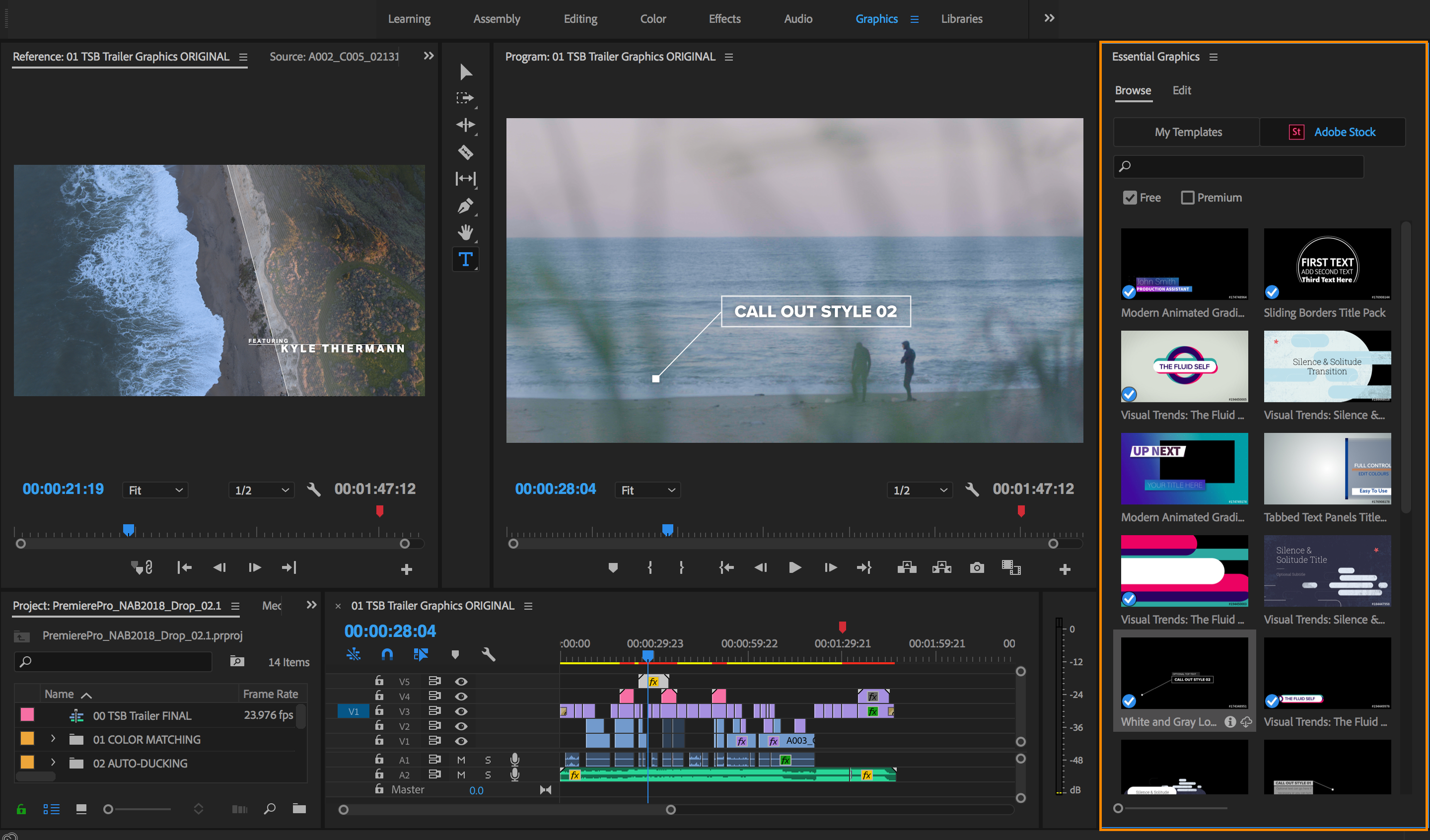Click the Wrench settings icon in timeline
This screenshot has height=840, width=1430.
point(489,654)
